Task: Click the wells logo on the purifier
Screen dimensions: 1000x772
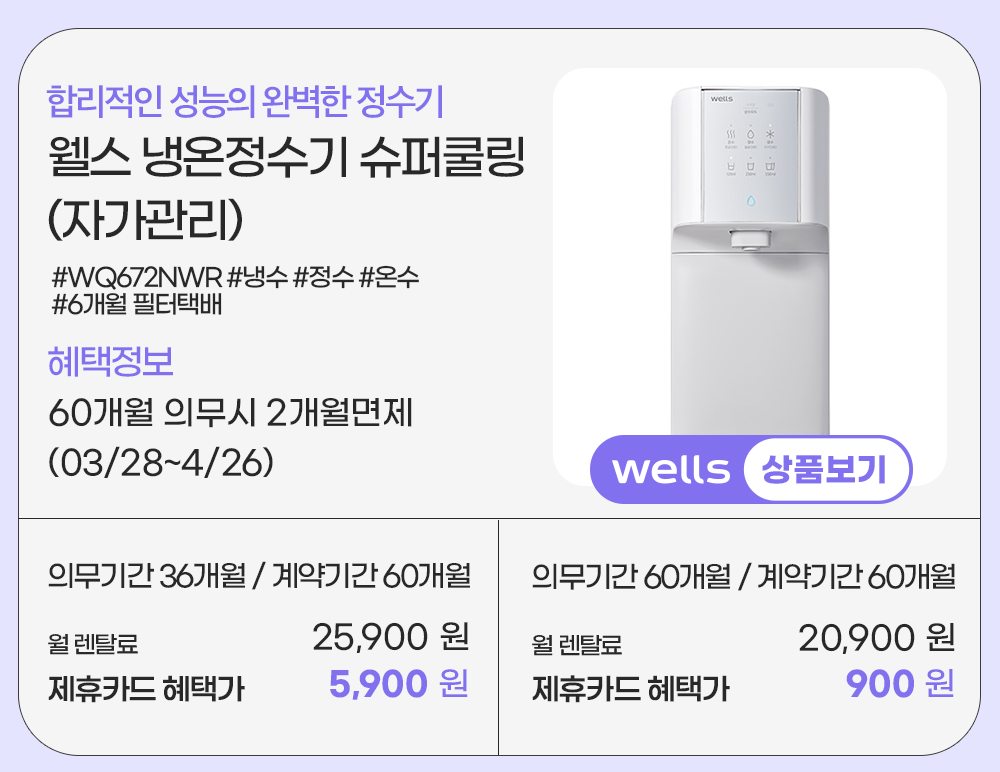Action: coord(722,98)
